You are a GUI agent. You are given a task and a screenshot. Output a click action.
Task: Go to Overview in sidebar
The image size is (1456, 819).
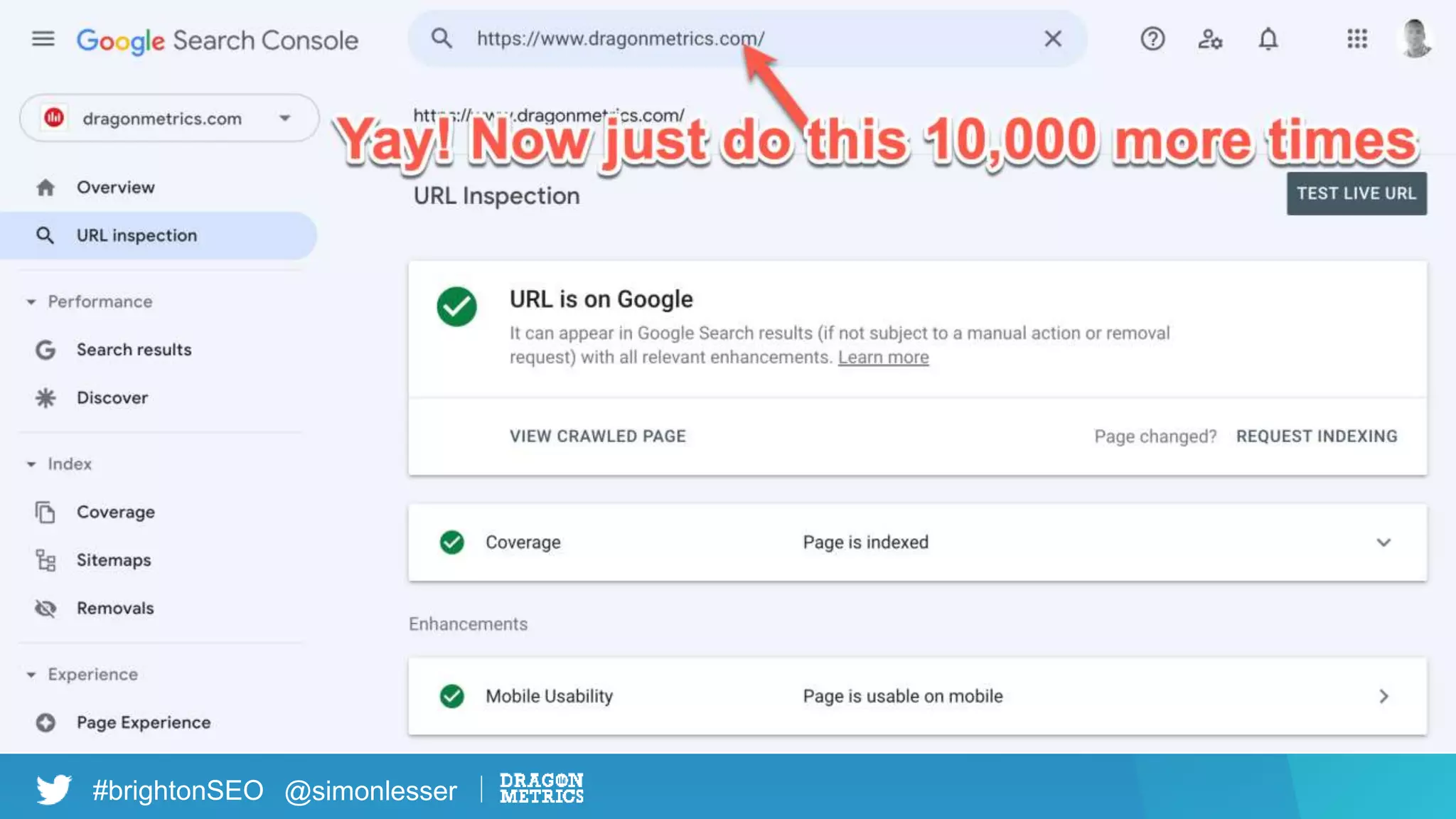point(115,188)
